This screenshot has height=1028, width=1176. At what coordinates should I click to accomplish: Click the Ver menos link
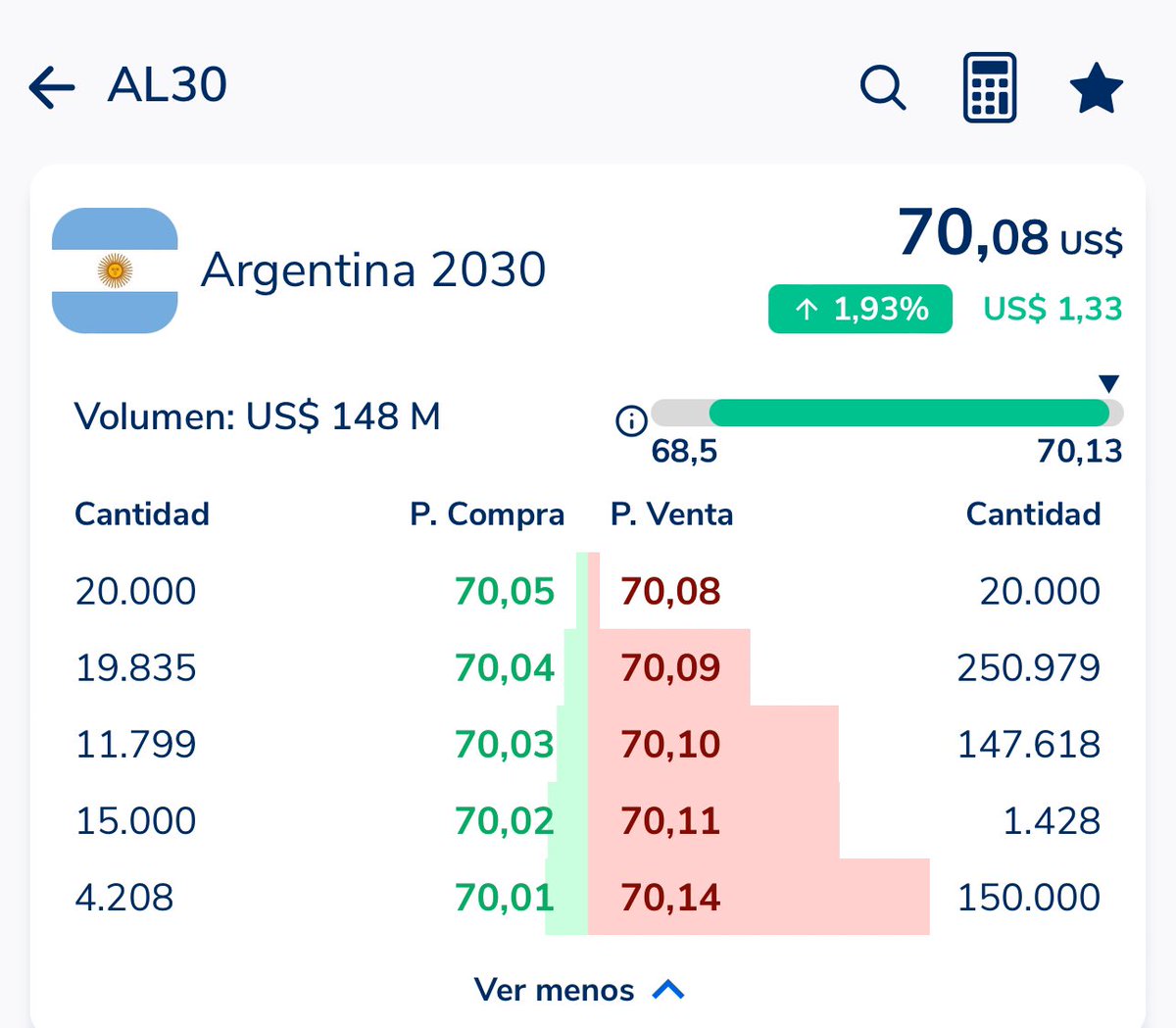point(554,990)
